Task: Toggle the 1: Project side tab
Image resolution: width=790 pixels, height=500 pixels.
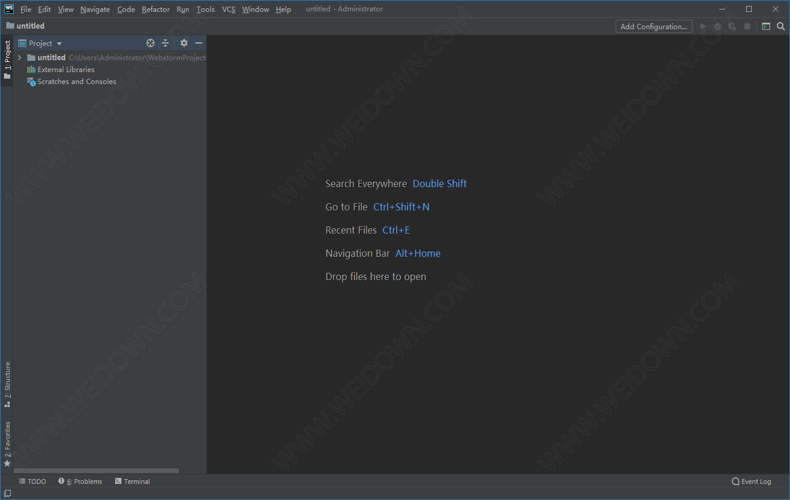Action: pyautogui.click(x=7, y=59)
